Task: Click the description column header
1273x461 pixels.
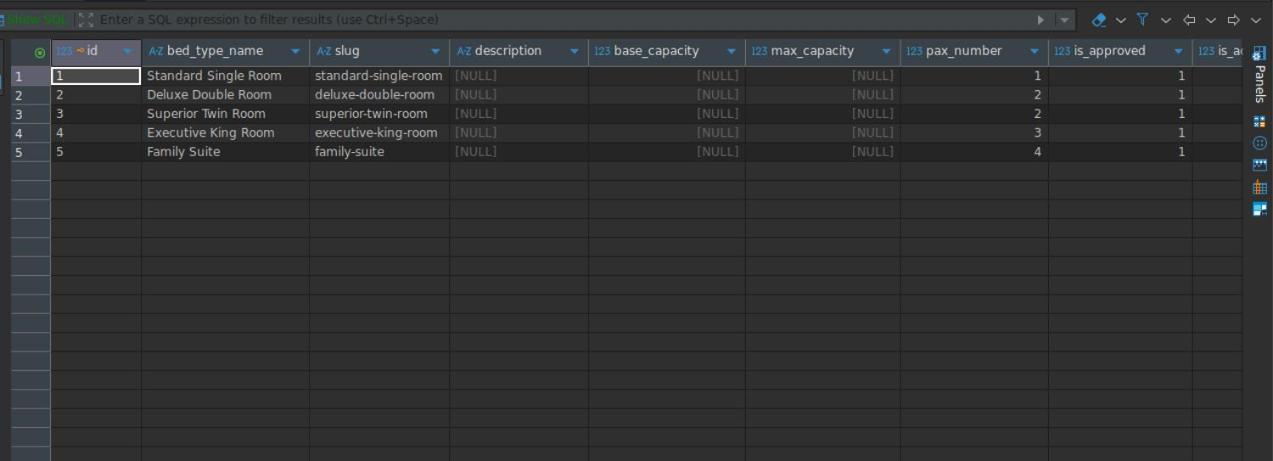Action: (x=507, y=51)
